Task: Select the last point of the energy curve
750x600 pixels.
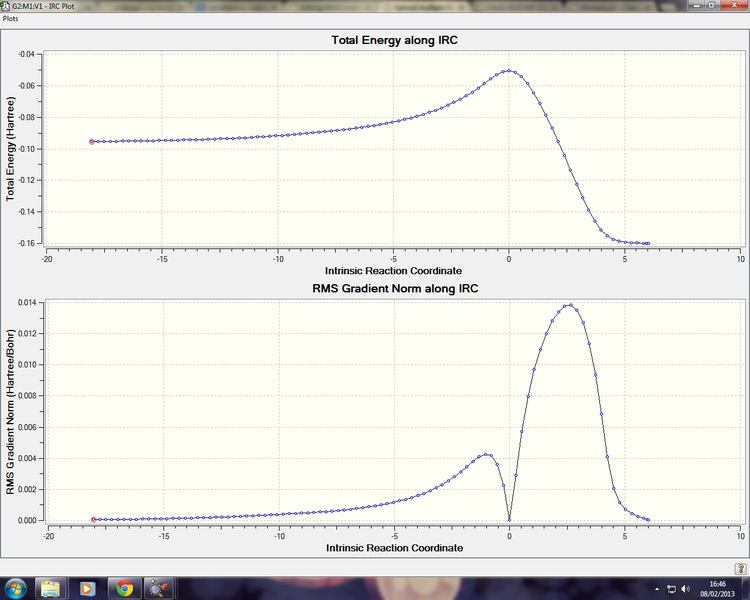Action: [x=648, y=244]
